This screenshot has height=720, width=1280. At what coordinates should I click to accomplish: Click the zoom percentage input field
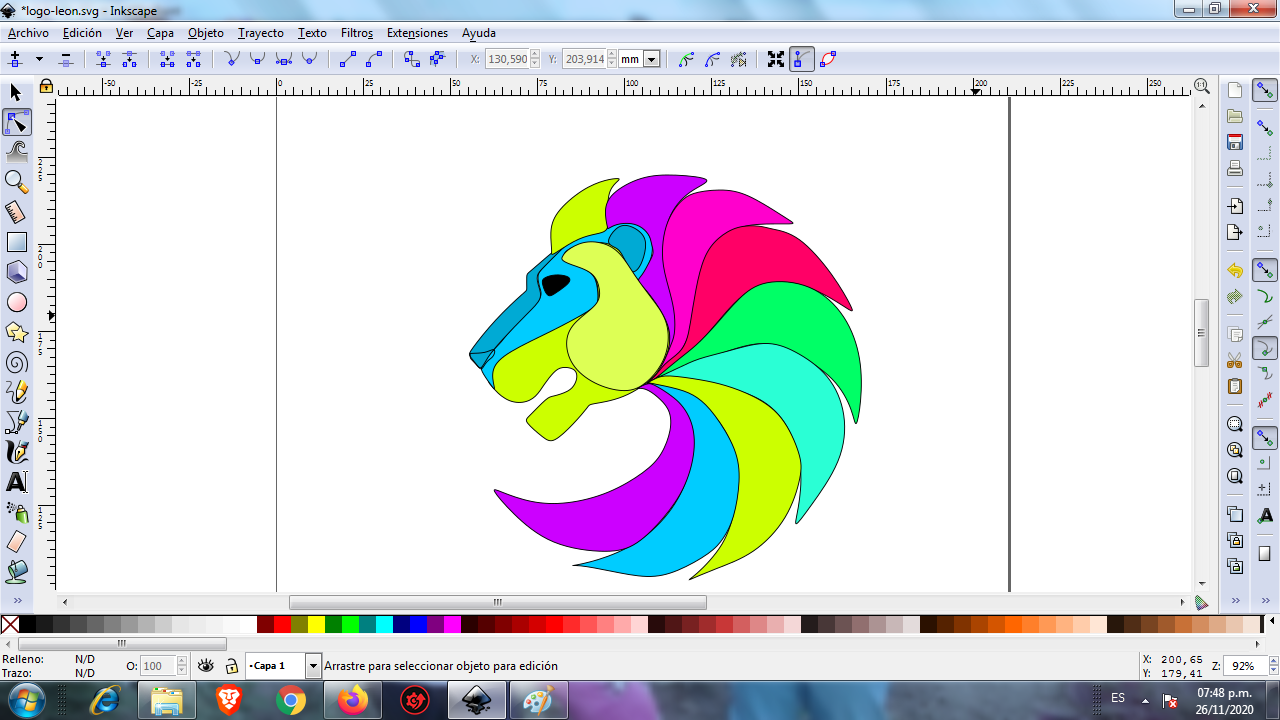coord(1243,665)
